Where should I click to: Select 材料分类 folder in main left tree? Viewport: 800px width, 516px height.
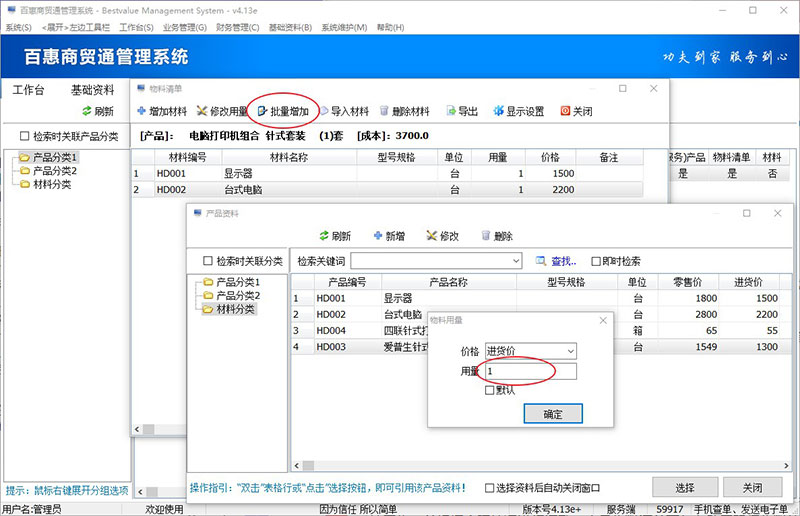point(45,184)
